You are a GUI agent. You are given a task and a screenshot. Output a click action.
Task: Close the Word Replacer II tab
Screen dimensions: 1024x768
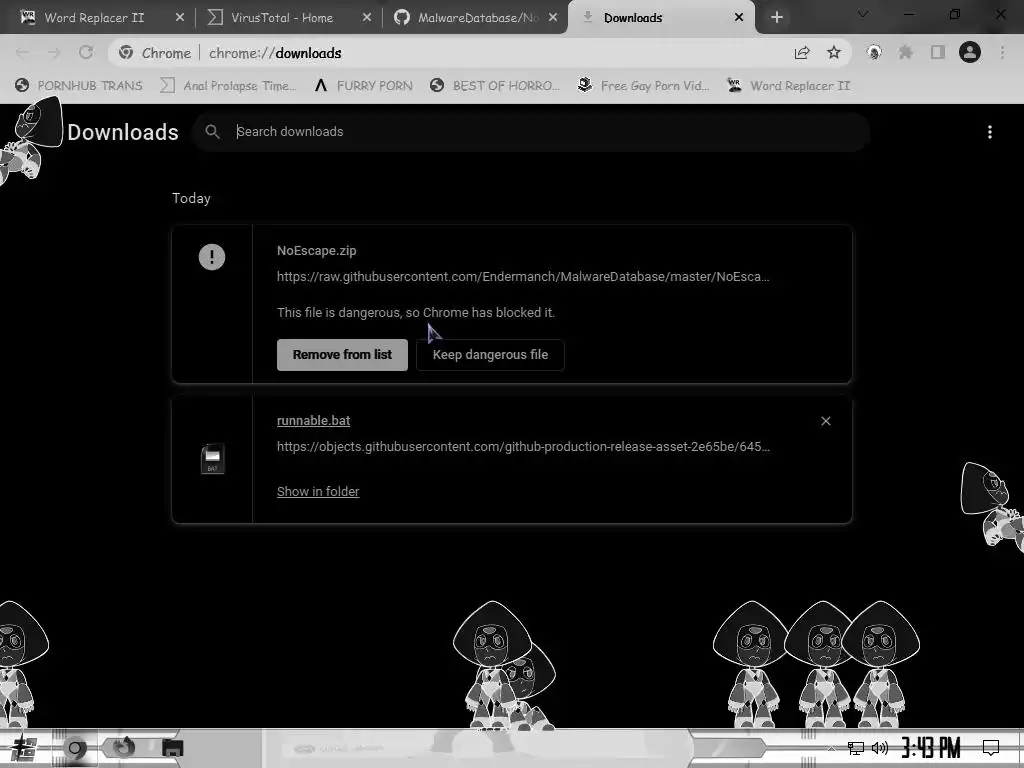[x=180, y=18]
